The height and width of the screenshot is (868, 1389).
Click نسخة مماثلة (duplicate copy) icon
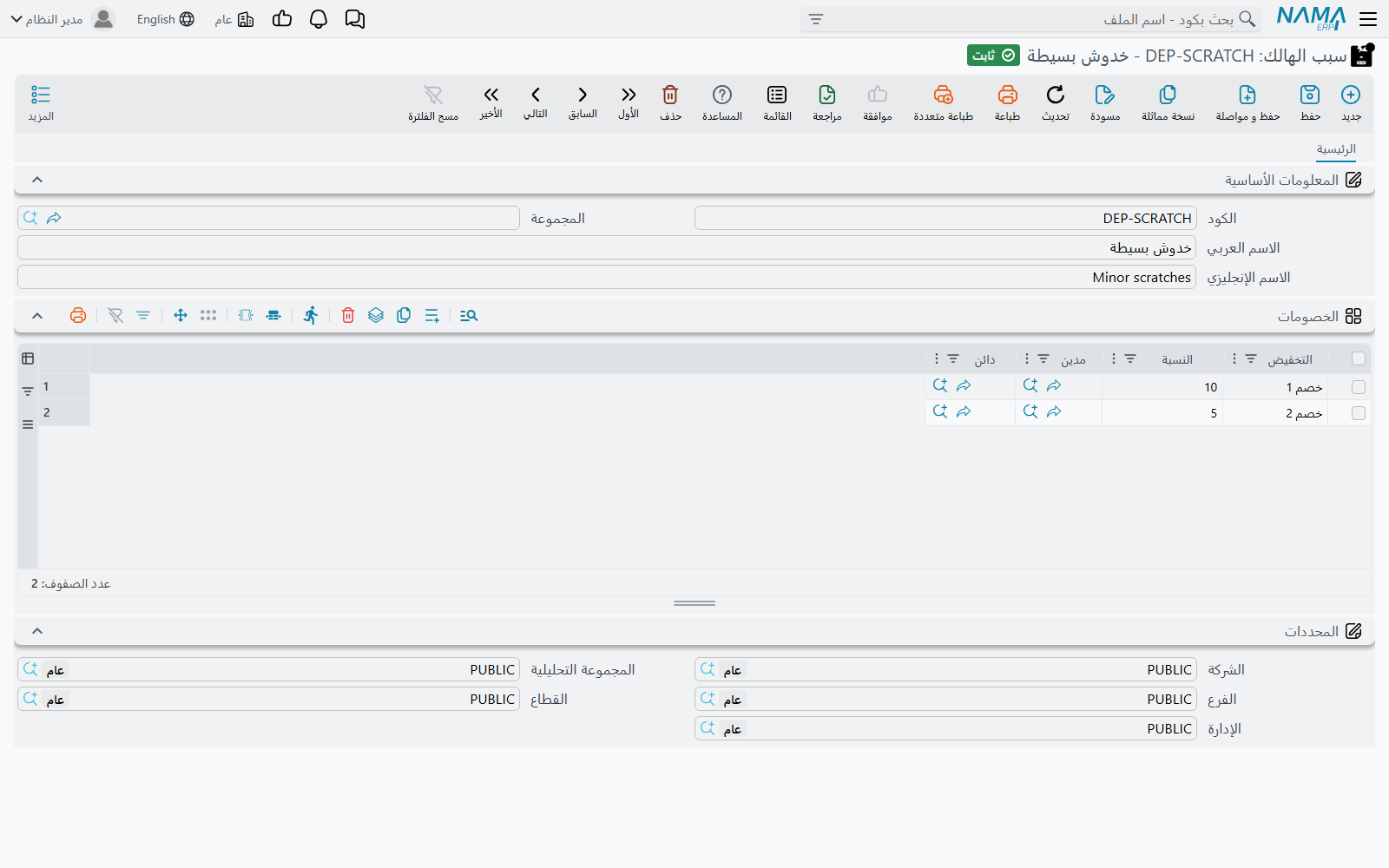click(1168, 95)
